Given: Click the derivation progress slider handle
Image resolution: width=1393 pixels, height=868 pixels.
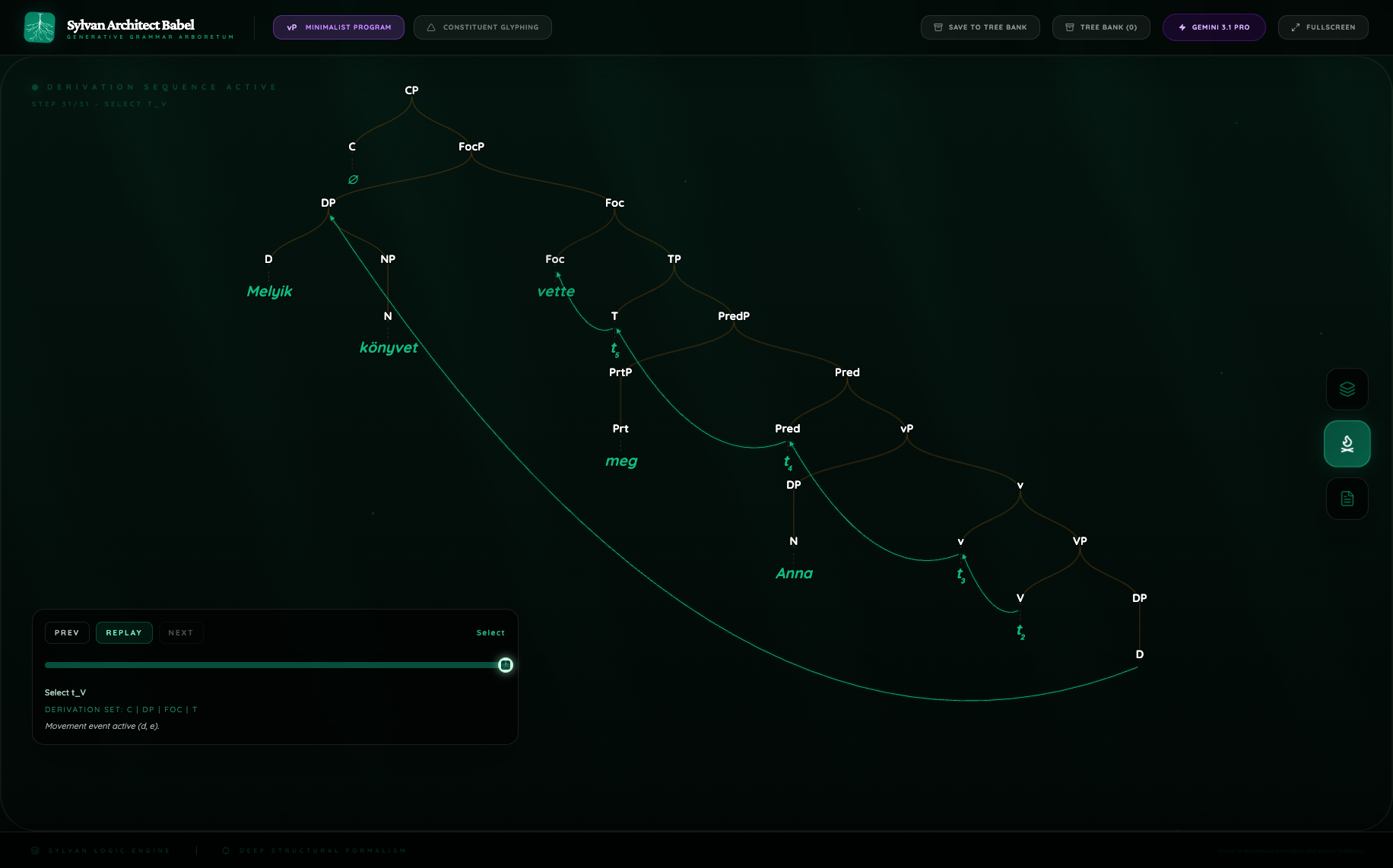Looking at the screenshot, I should pyautogui.click(x=506, y=665).
